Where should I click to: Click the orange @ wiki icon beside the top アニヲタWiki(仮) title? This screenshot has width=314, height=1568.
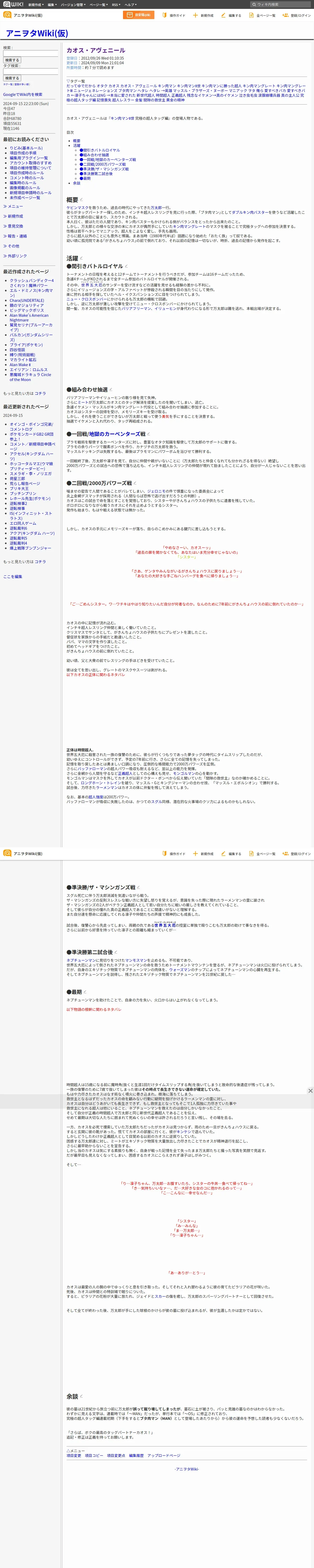click(x=7, y=15)
